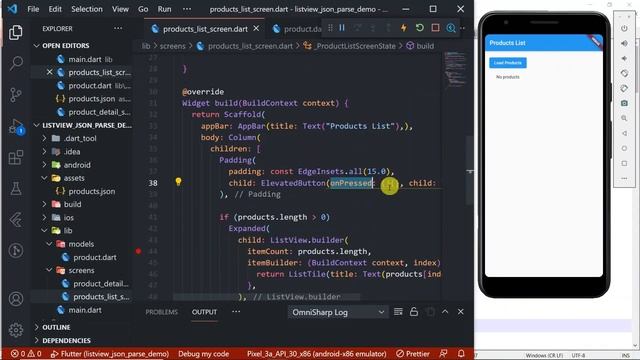
Task: Open the Source Control view
Action: [16, 95]
